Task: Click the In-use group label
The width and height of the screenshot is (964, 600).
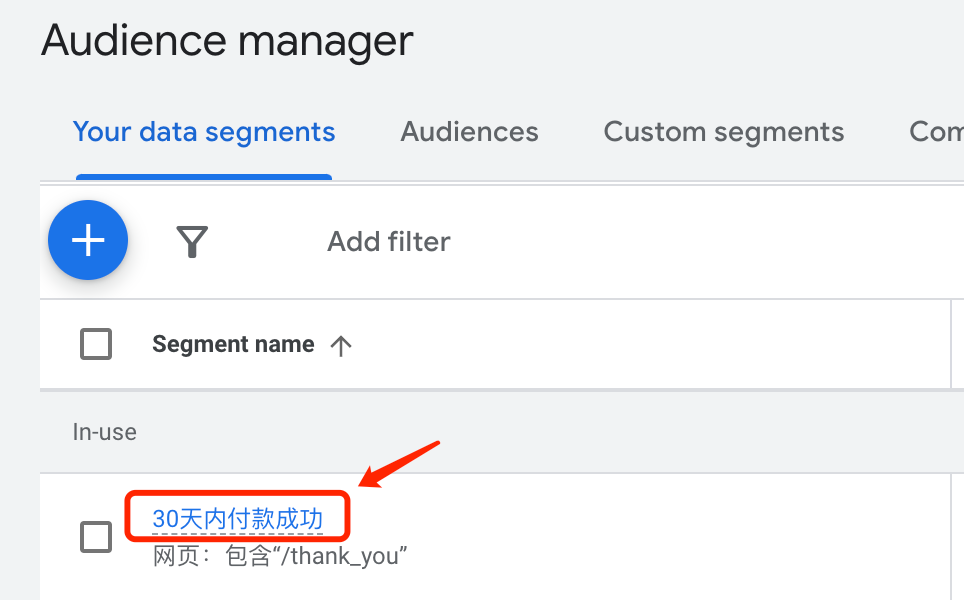Action: [104, 432]
